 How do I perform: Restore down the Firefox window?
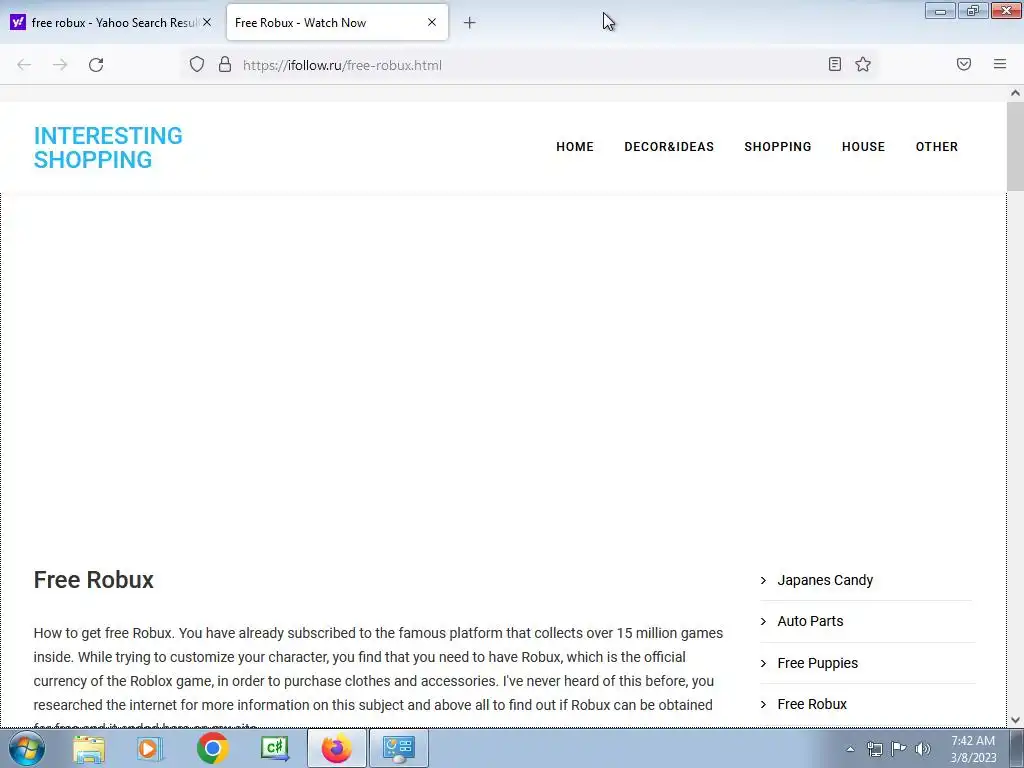coord(973,10)
